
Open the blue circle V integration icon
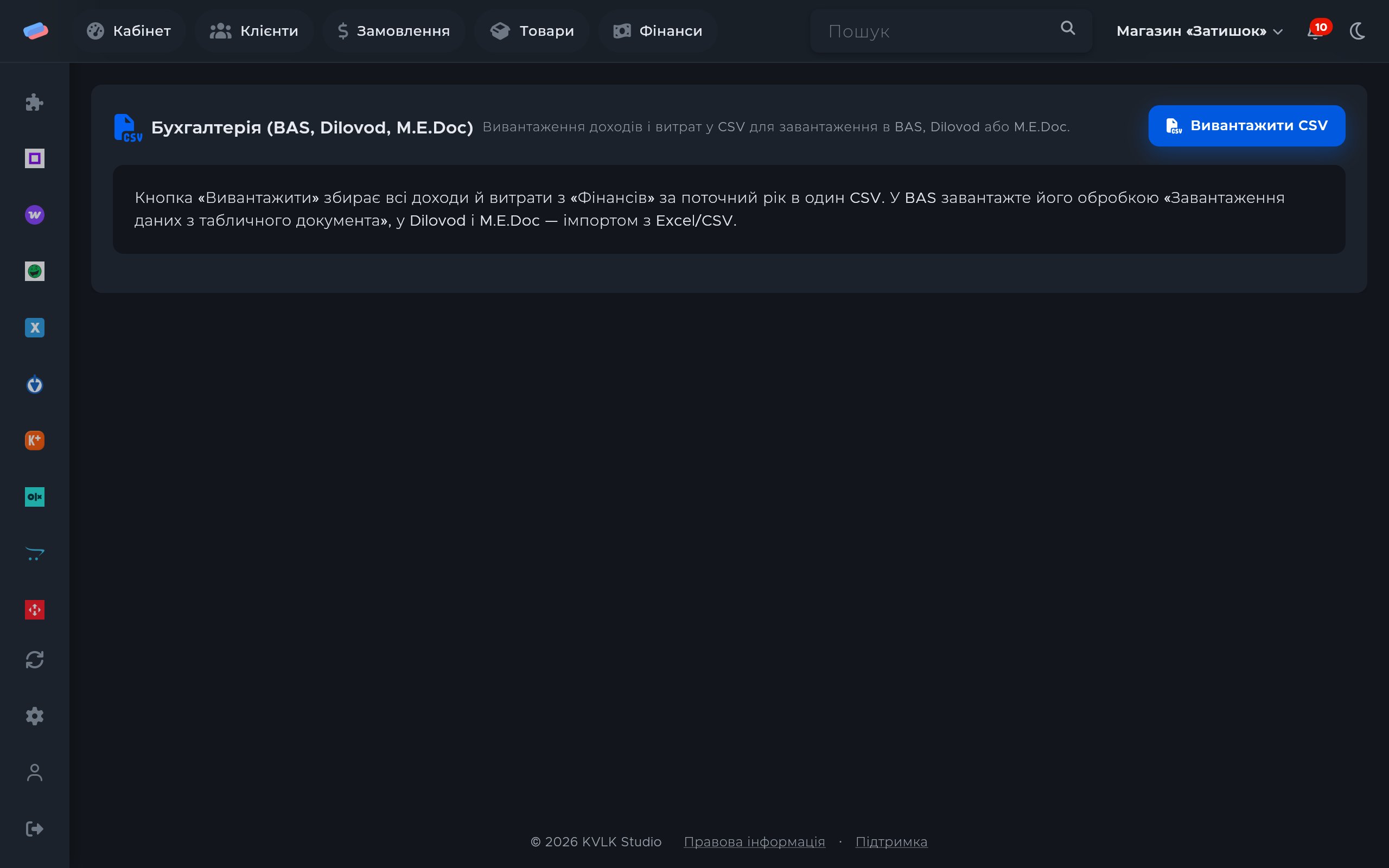(x=34, y=384)
